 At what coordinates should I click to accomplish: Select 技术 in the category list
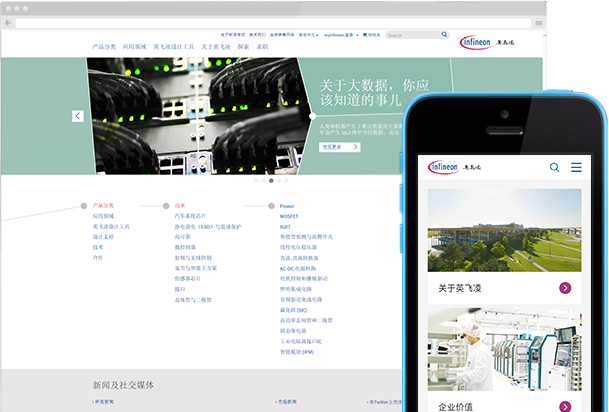[98, 247]
